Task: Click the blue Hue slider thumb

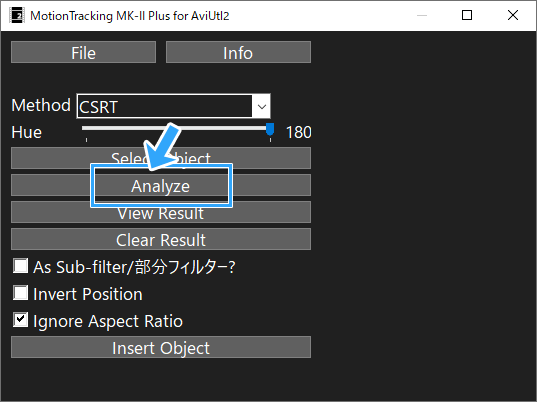Action: (x=270, y=130)
